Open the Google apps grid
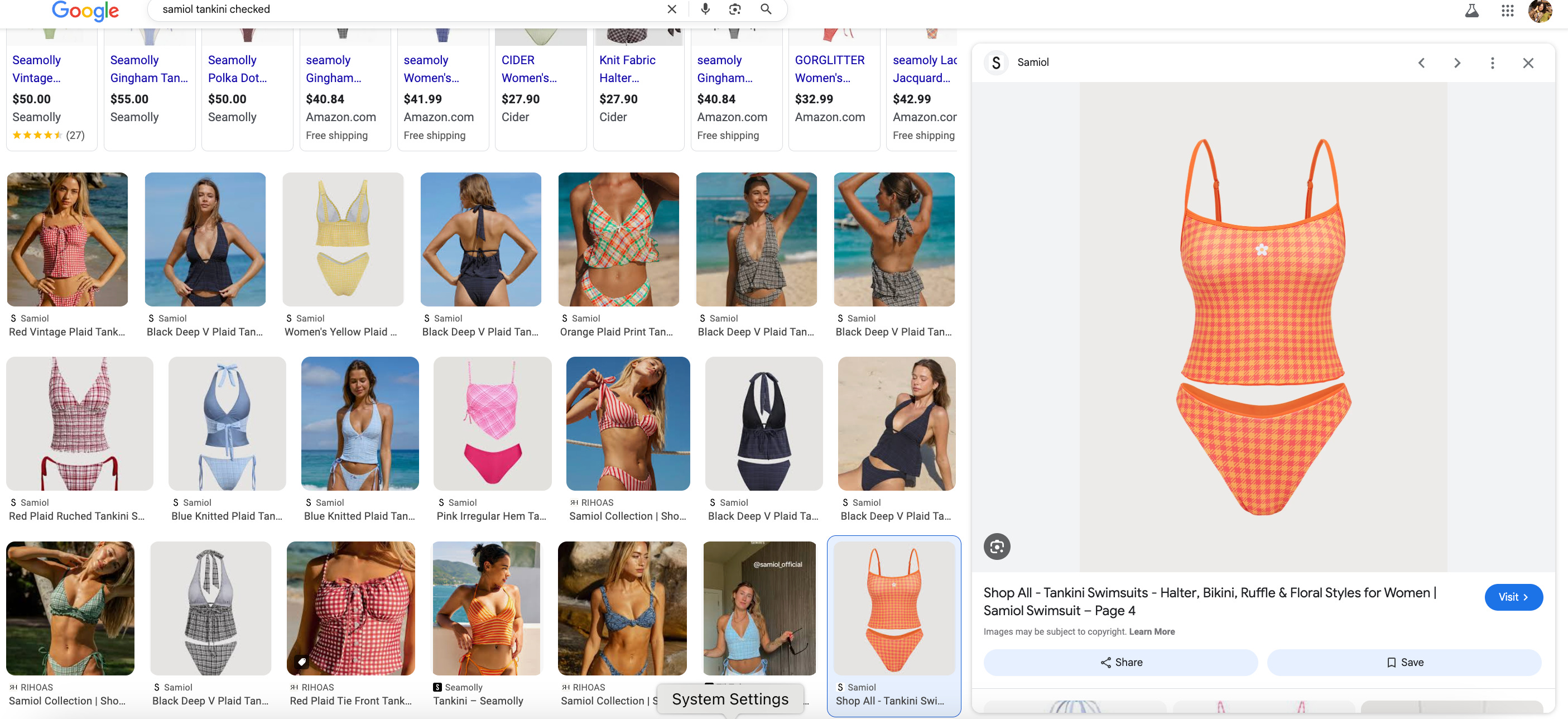The height and width of the screenshot is (719, 1568). click(x=1507, y=11)
